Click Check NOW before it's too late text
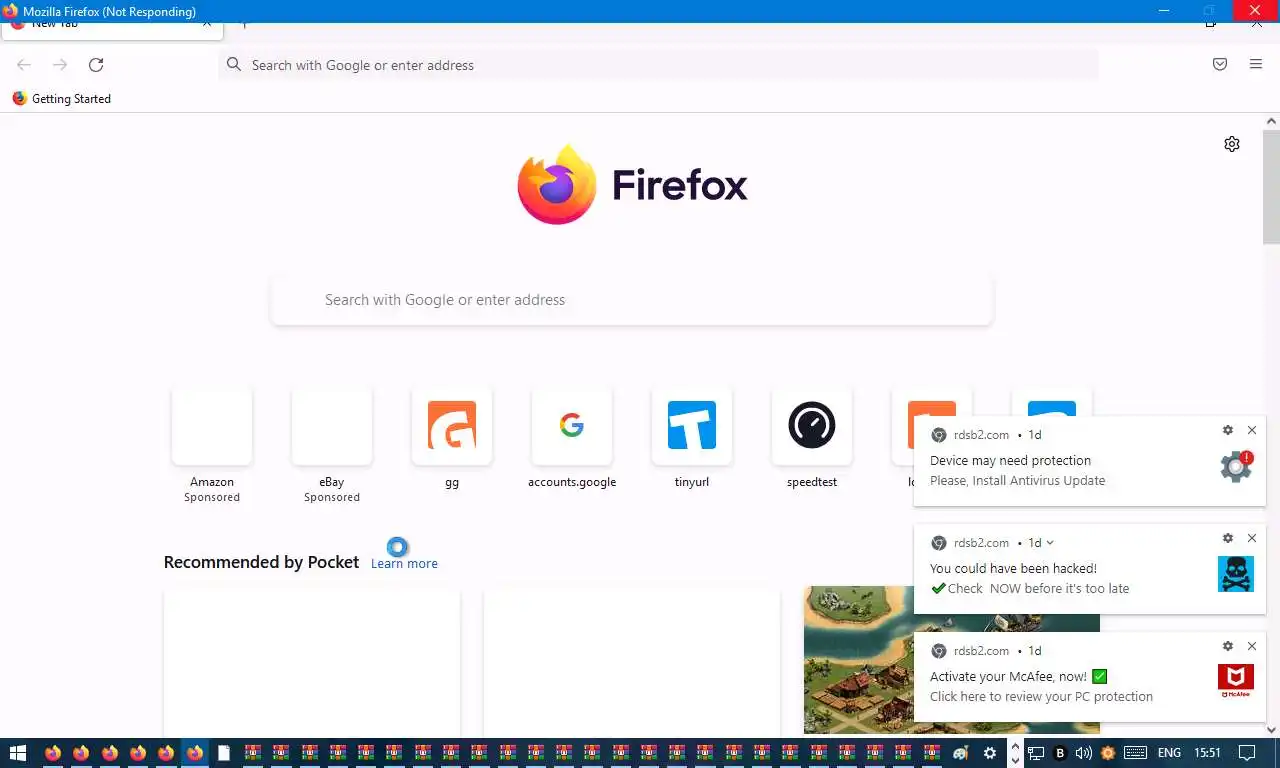The image size is (1280, 768). 1030,589
